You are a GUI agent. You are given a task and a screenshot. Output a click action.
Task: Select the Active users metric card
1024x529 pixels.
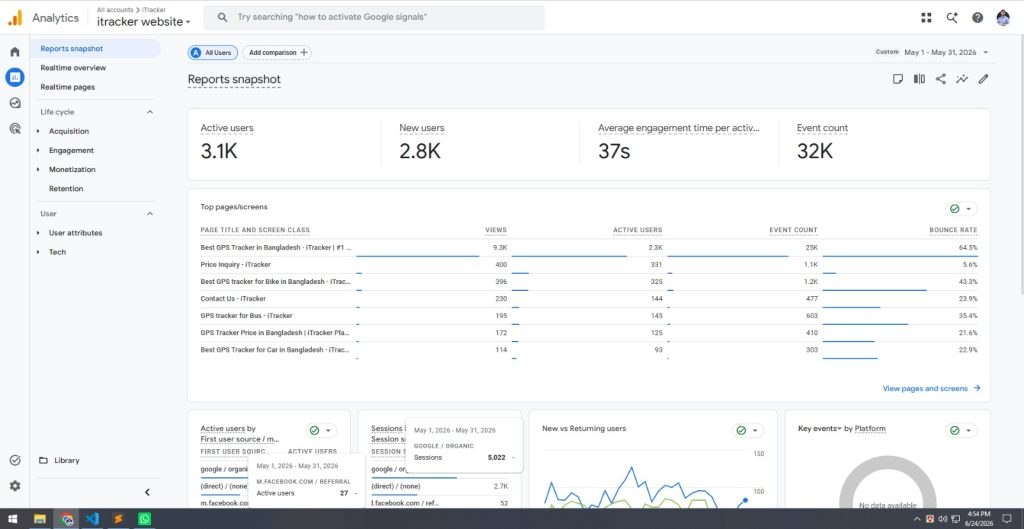tap(284, 144)
